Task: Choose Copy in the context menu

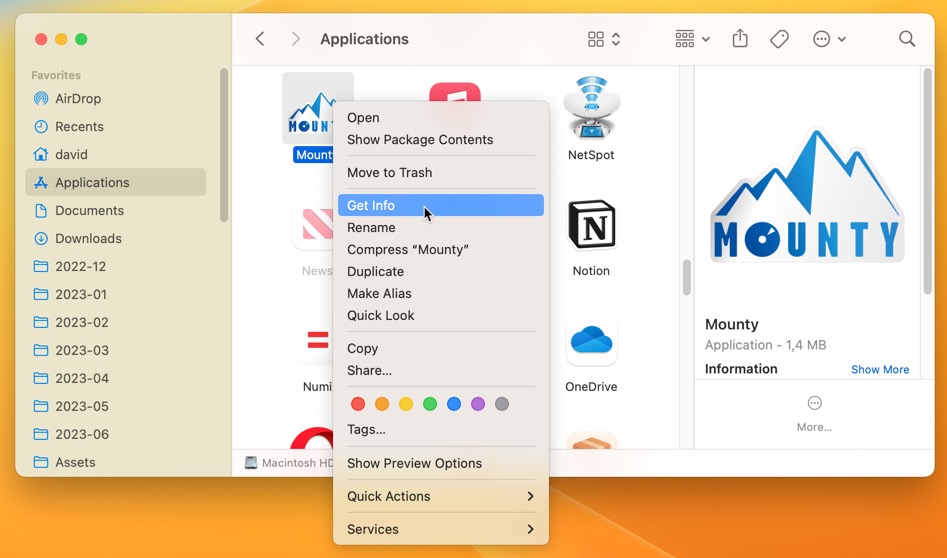Action: 441,348
